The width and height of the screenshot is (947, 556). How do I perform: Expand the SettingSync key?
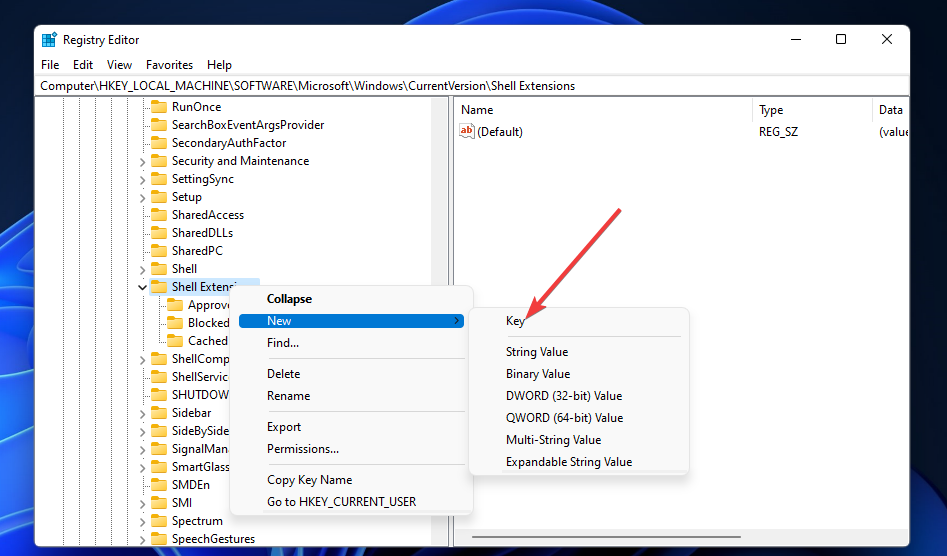click(143, 180)
